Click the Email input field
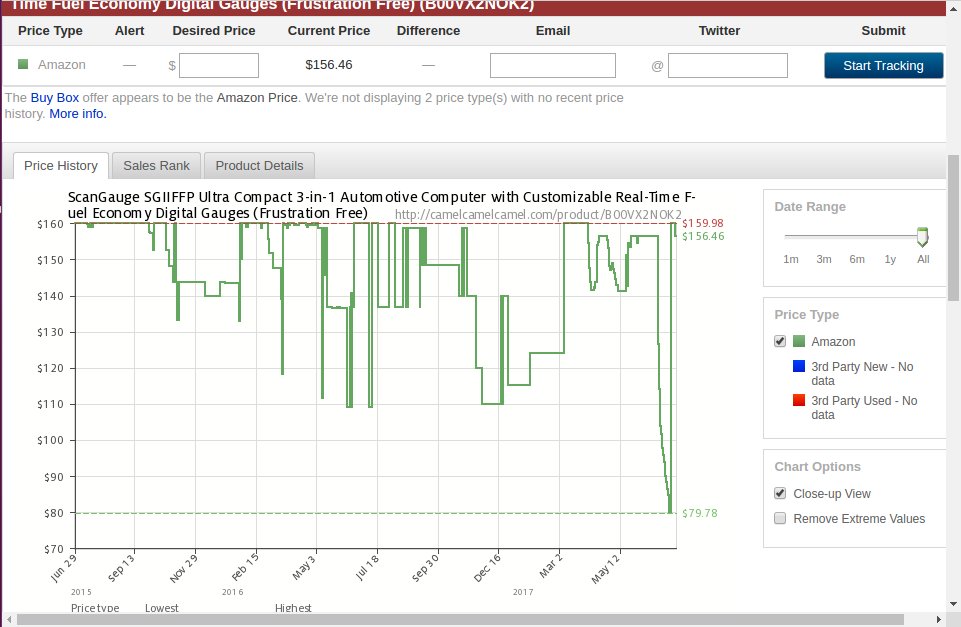Viewport: 961px width, 627px height. (553, 66)
